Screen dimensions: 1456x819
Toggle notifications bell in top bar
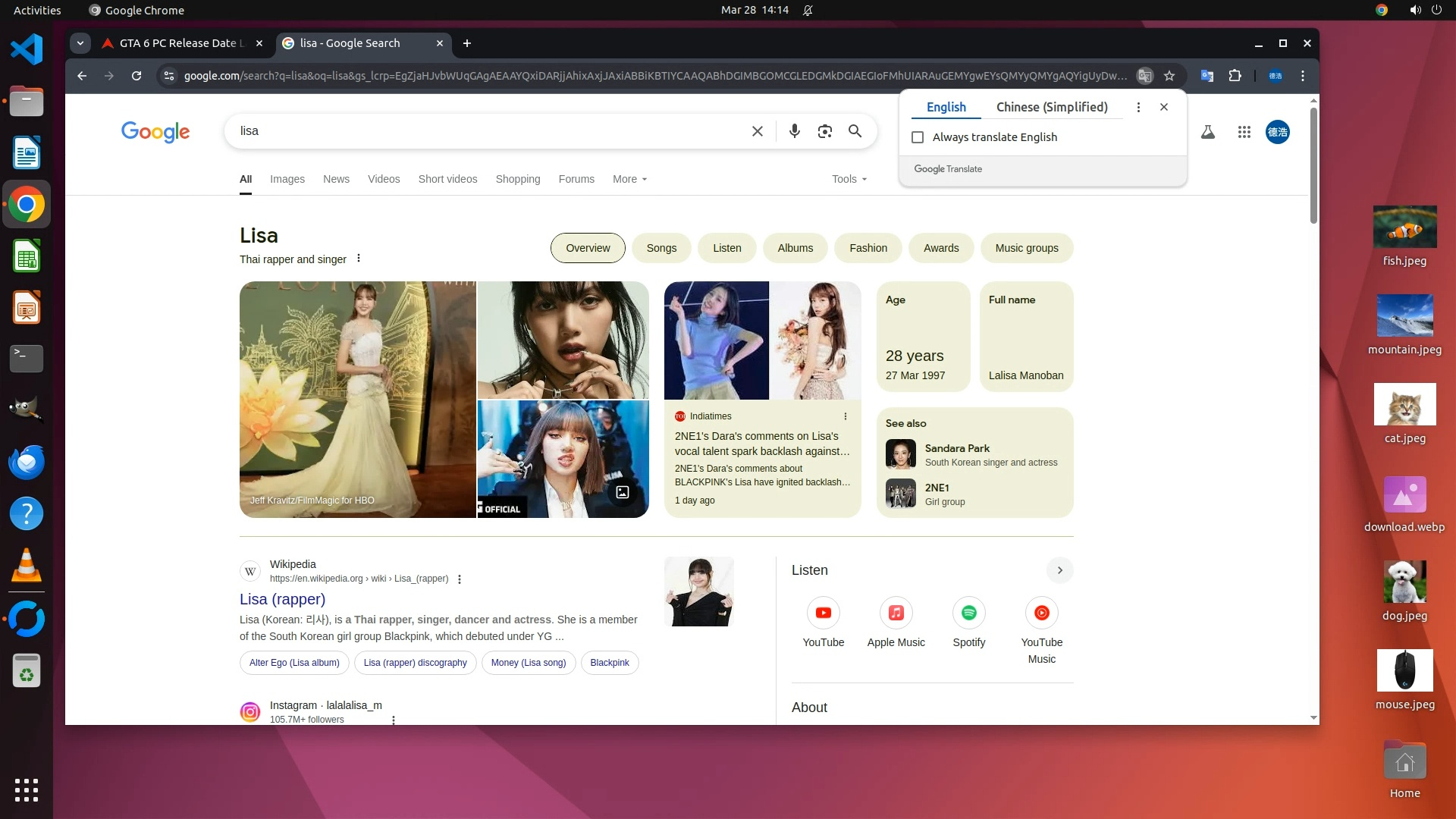tap(808, 11)
